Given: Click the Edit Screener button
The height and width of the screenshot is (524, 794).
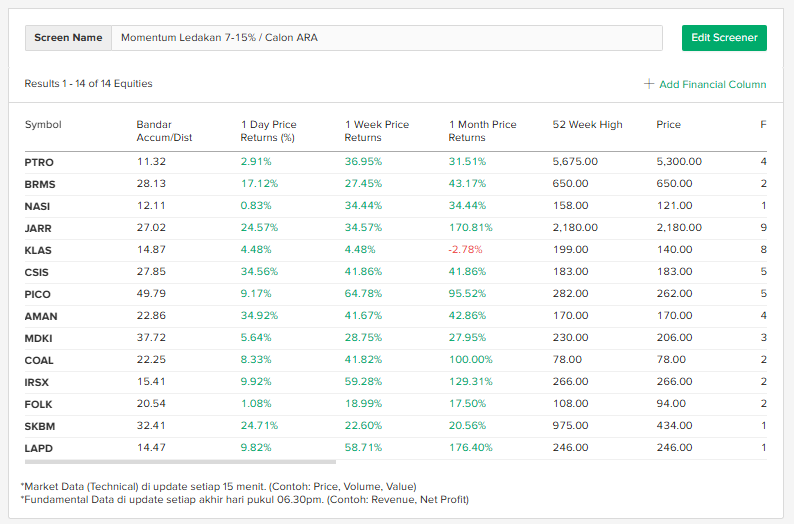Looking at the screenshot, I should click(x=724, y=38).
